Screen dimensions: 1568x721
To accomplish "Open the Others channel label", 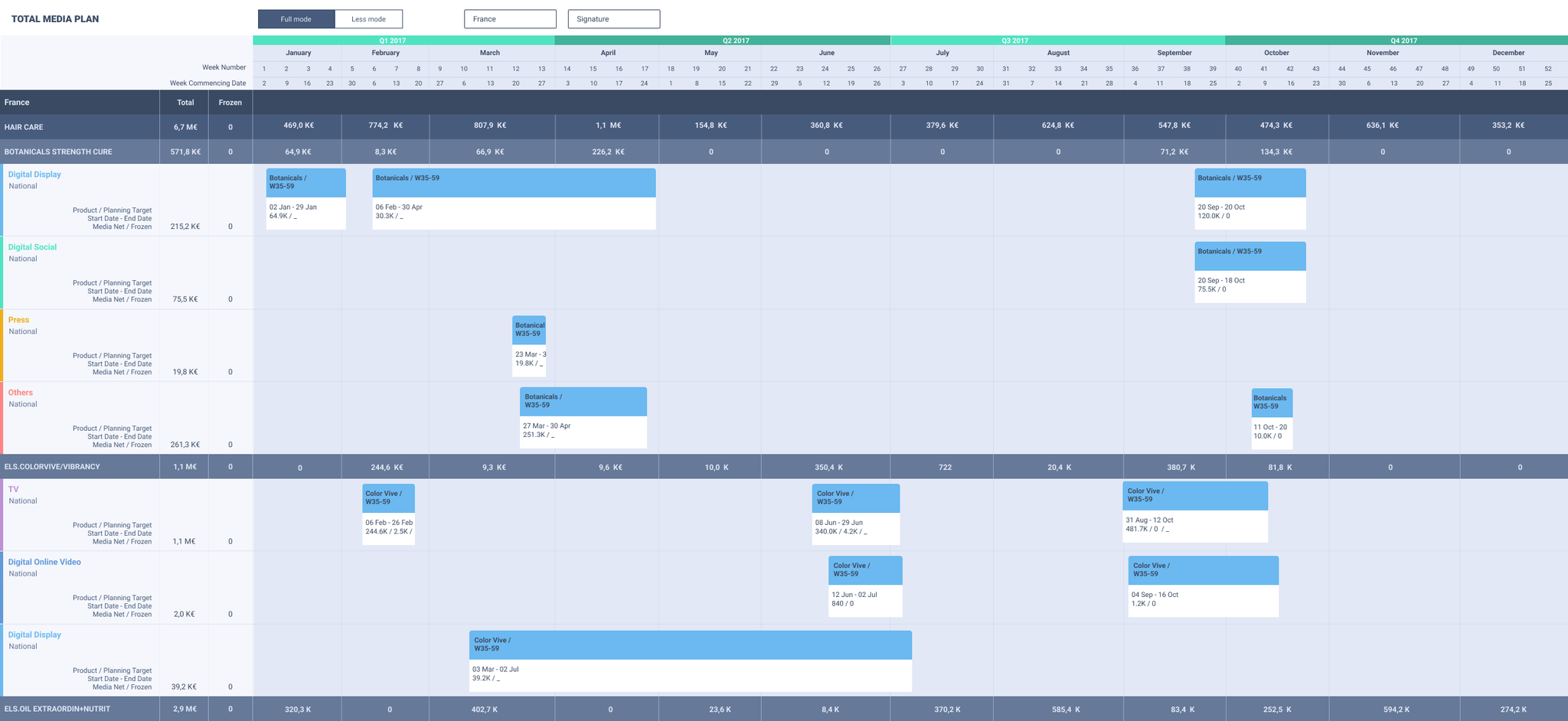I will click(x=21, y=393).
